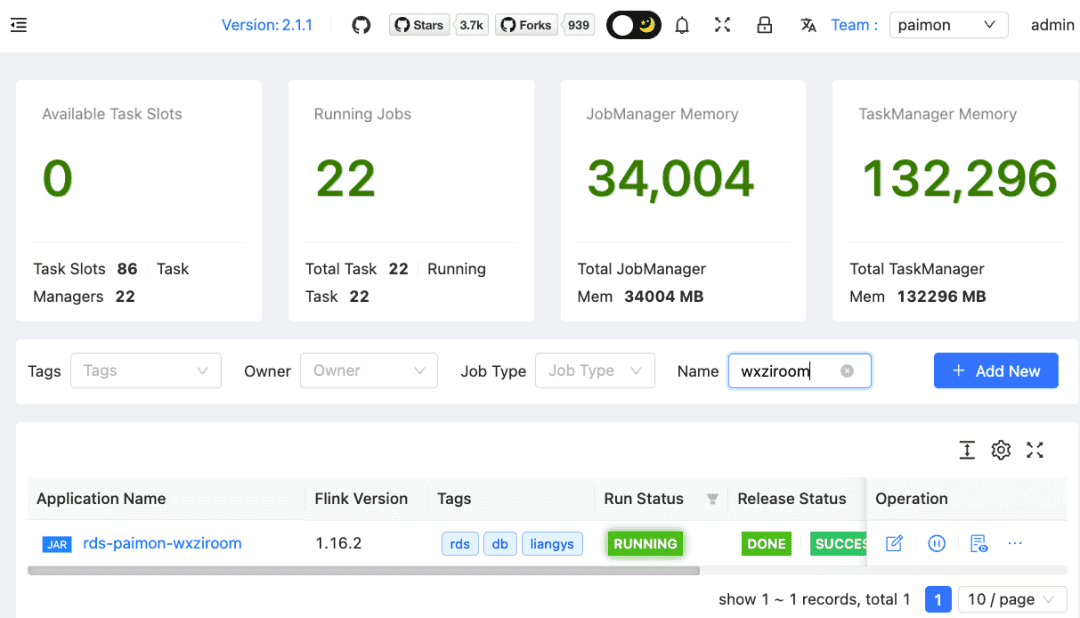Toggle table fullscreen mode

coord(1035,450)
